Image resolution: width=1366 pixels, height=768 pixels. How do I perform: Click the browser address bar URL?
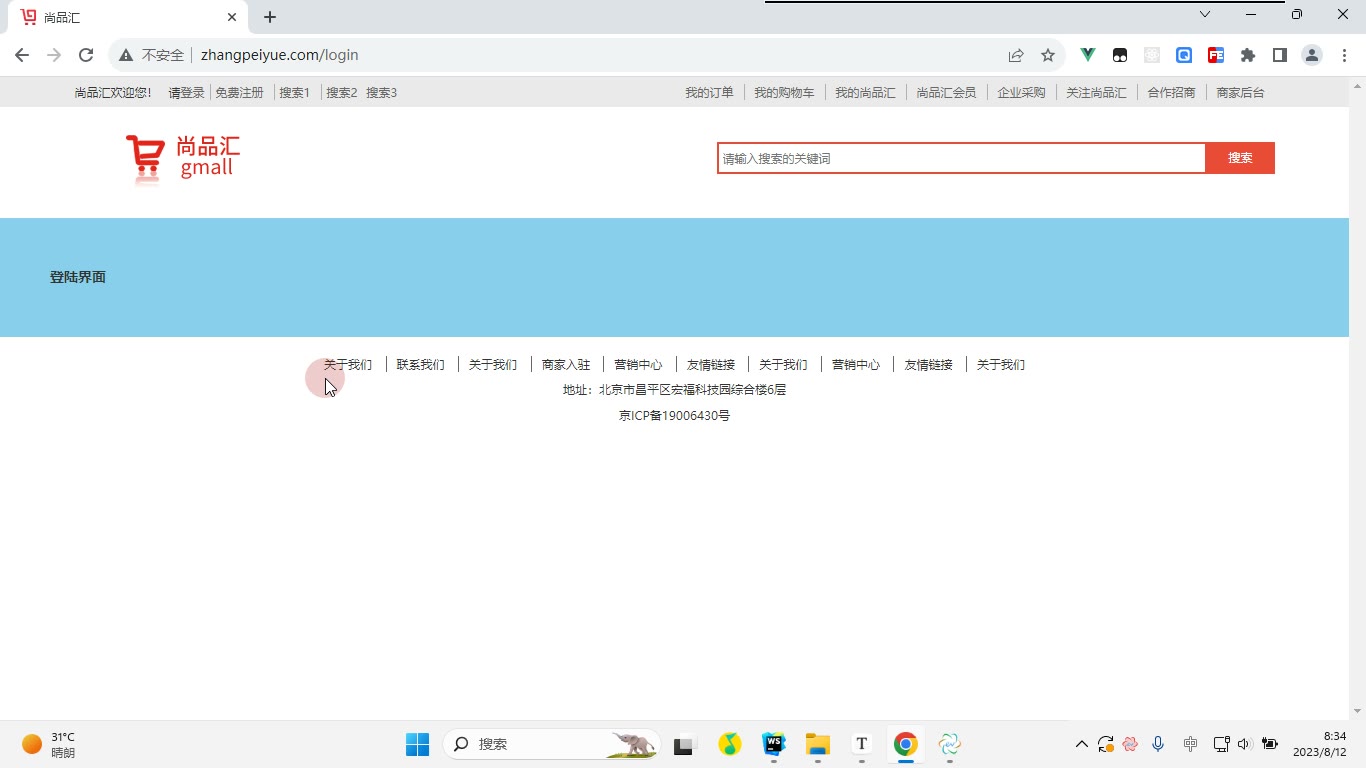click(x=279, y=55)
